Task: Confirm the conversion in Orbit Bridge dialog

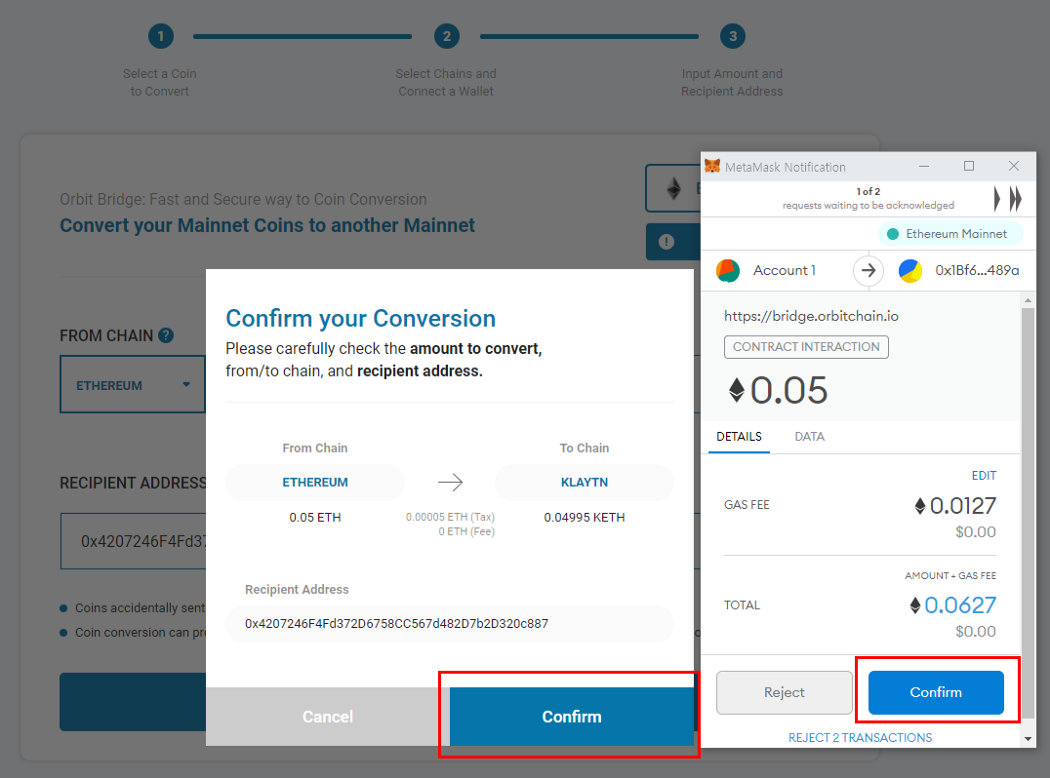Action: click(x=572, y=716)
